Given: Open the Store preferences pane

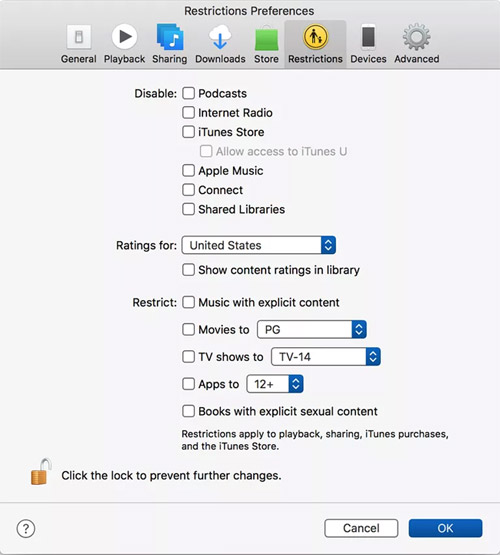Looking at the screenshot, I should point(266,44).
